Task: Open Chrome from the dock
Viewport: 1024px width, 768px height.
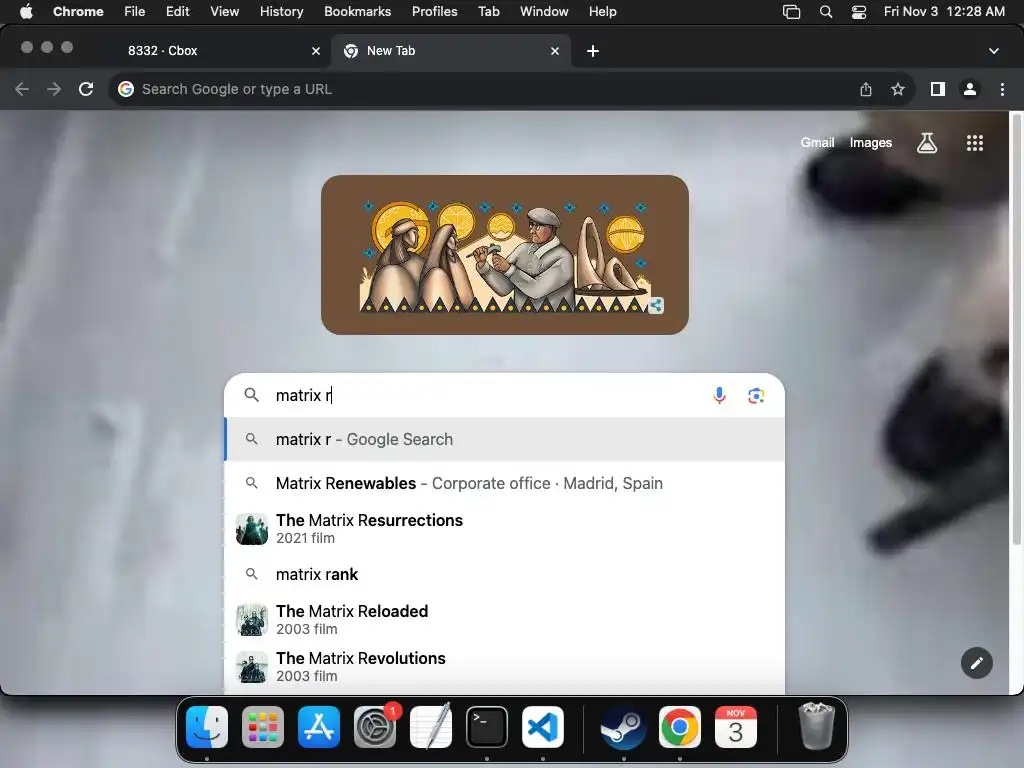Action: pyautogui.click(x=680, y=727)
